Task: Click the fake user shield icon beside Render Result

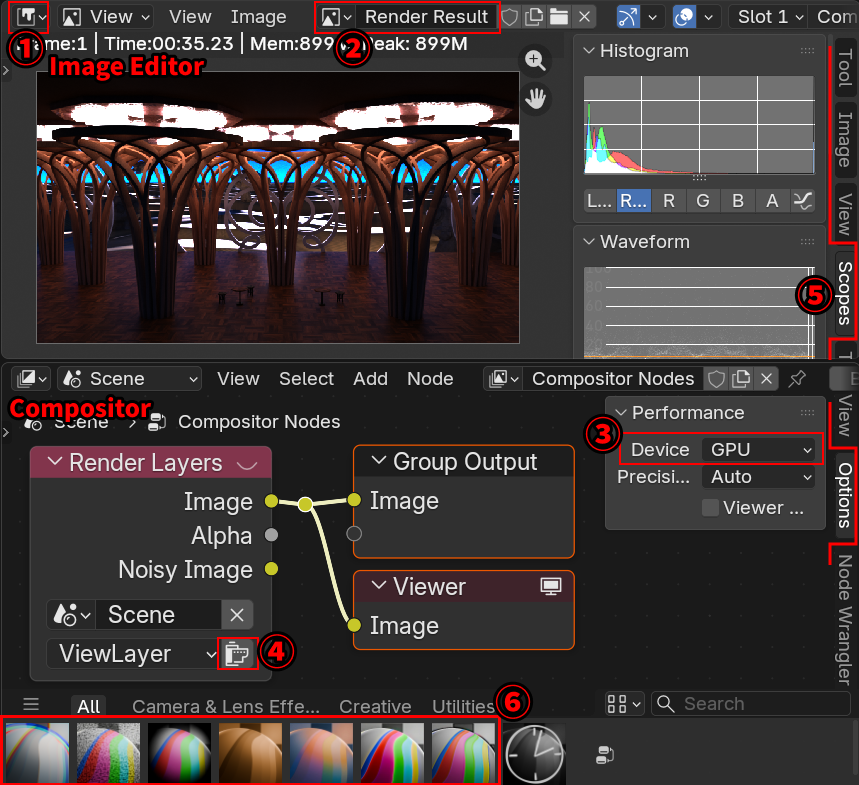Action: pyautogui.click(x=510, y=17)
